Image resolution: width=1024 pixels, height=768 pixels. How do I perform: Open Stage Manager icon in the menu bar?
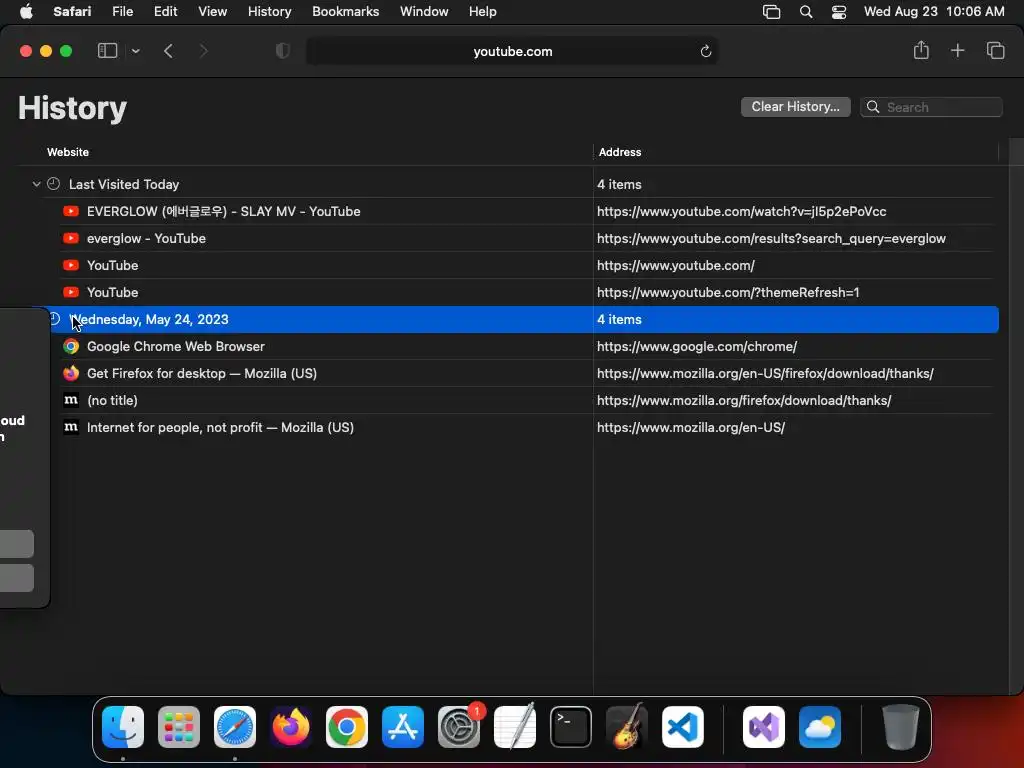click(771, 12)
